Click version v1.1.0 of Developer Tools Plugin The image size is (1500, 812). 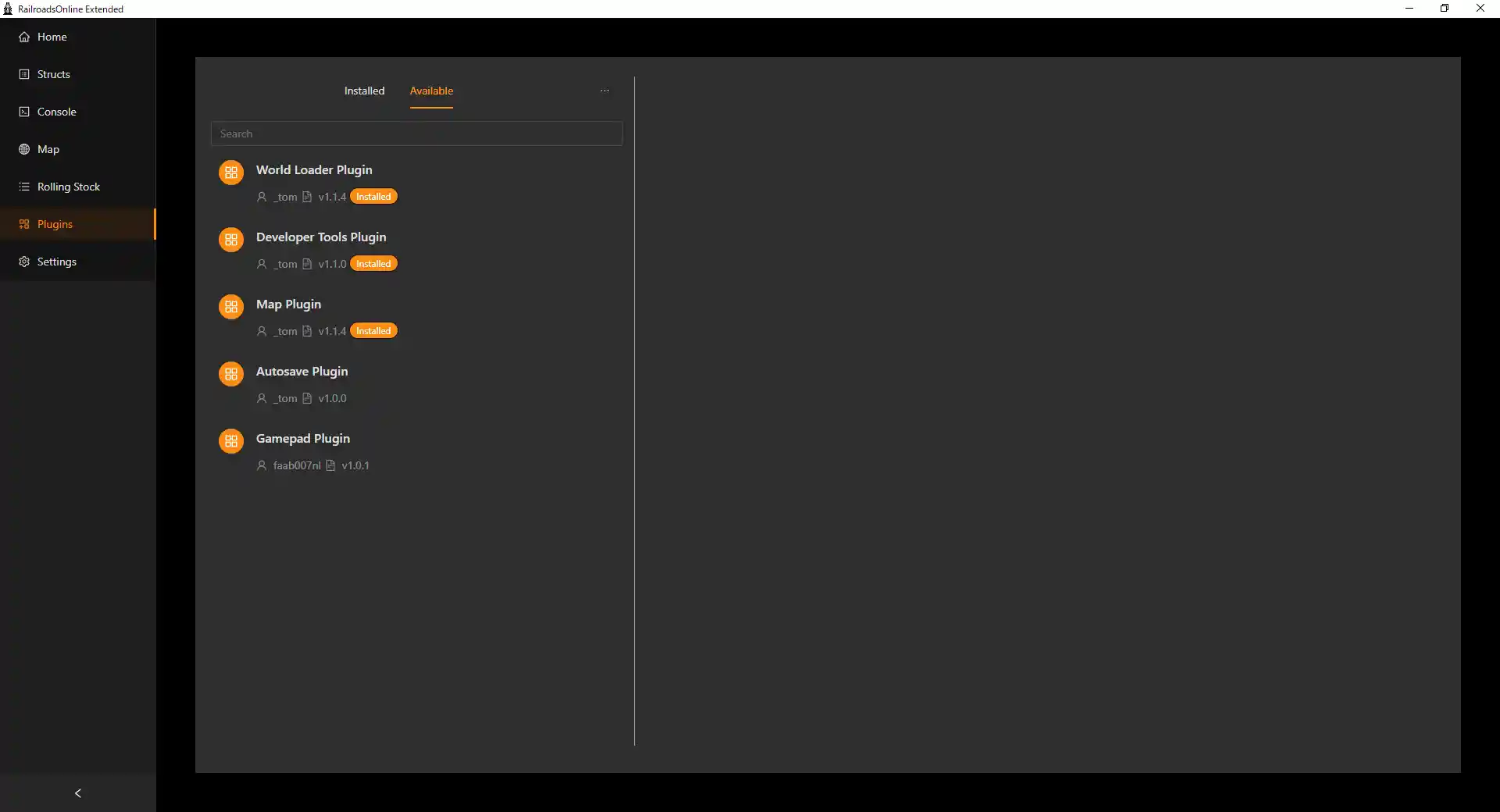[x=332, y=264]
